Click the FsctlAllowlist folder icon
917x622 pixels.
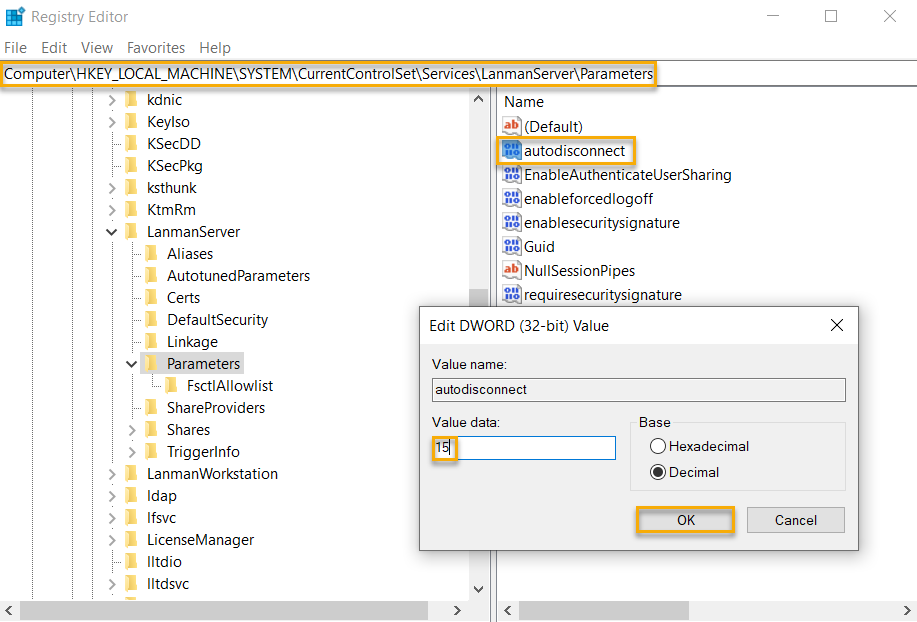tap(172, 386)
